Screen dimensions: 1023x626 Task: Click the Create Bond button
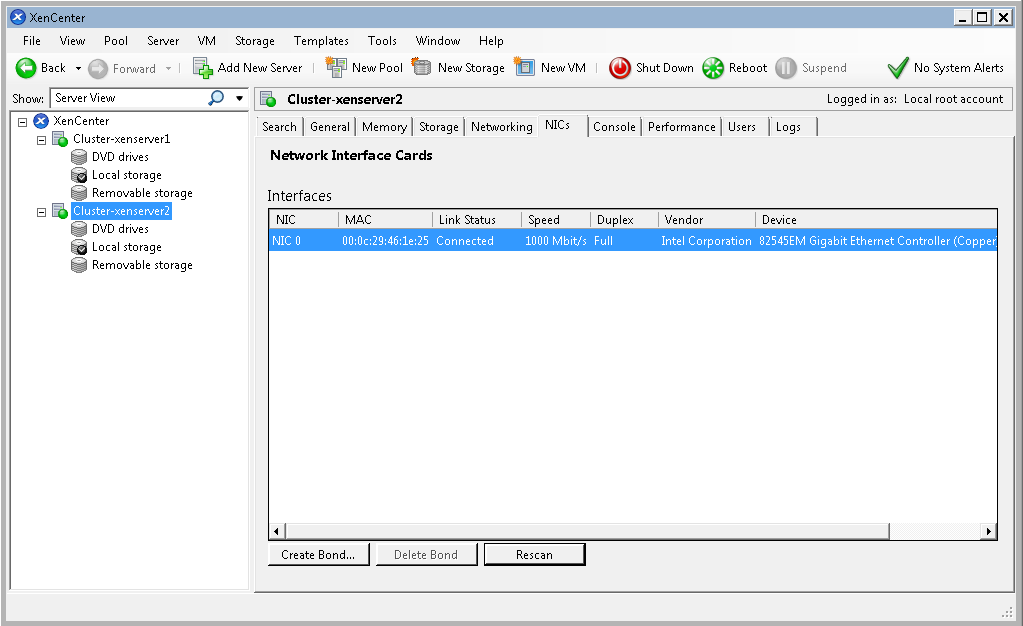(318, 555)
